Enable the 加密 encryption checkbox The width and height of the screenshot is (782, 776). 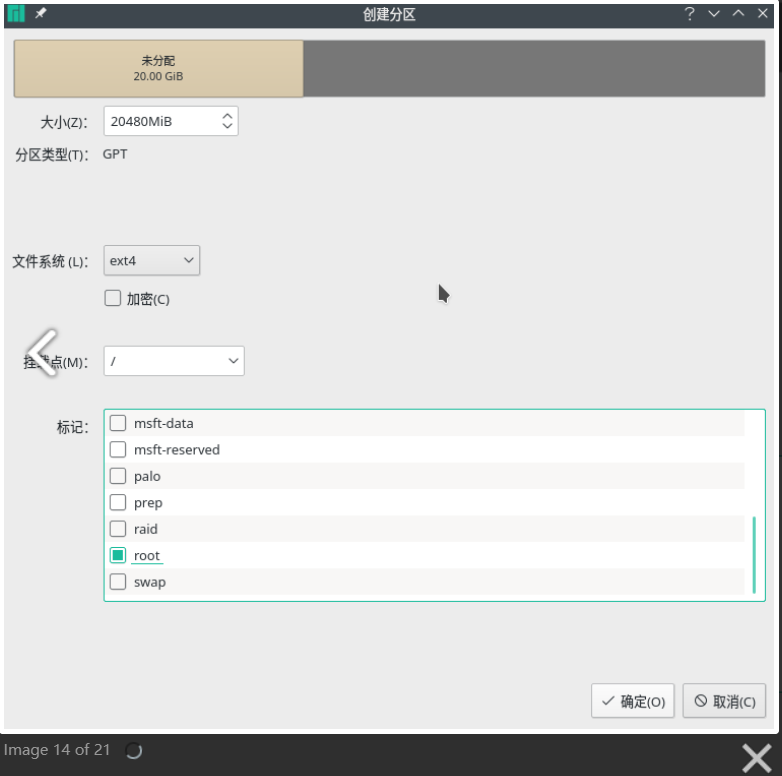tap(113, 298)
